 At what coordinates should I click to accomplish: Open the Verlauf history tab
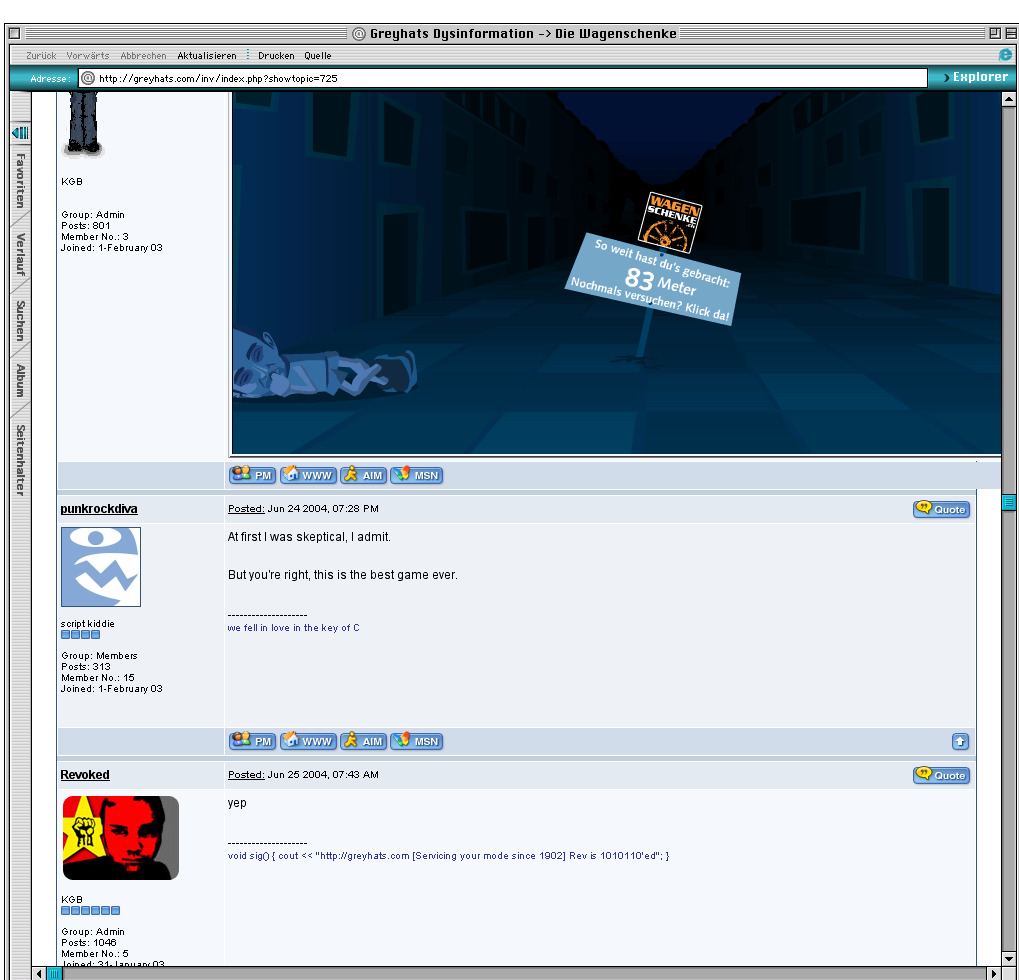pyautogui.click(x=21, y=254)
